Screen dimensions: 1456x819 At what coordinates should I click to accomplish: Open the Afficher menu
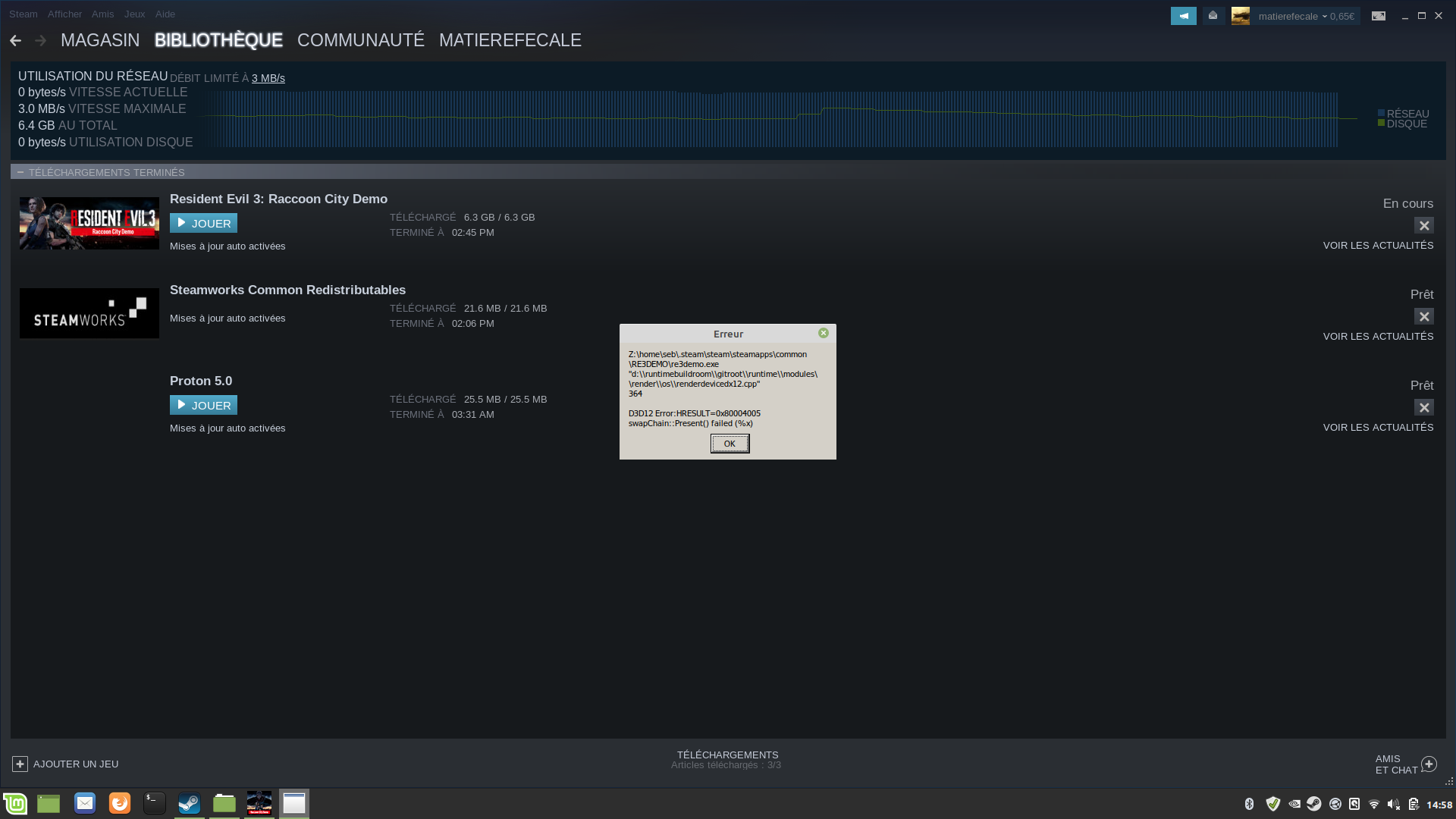click(64, 14)
